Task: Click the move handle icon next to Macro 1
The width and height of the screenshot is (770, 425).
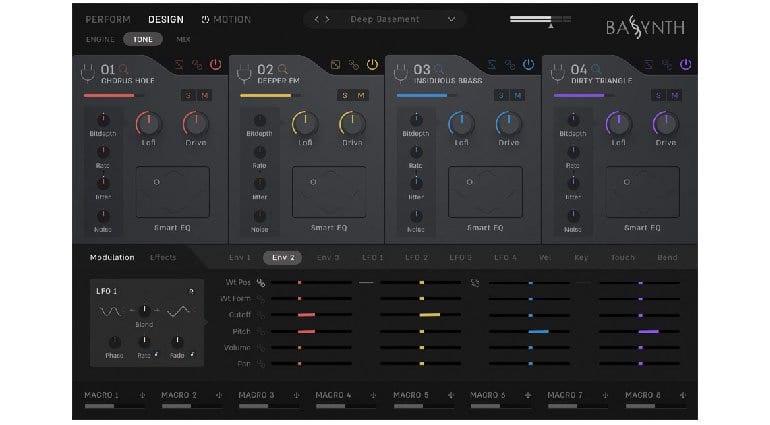Action: pos(142,396)
